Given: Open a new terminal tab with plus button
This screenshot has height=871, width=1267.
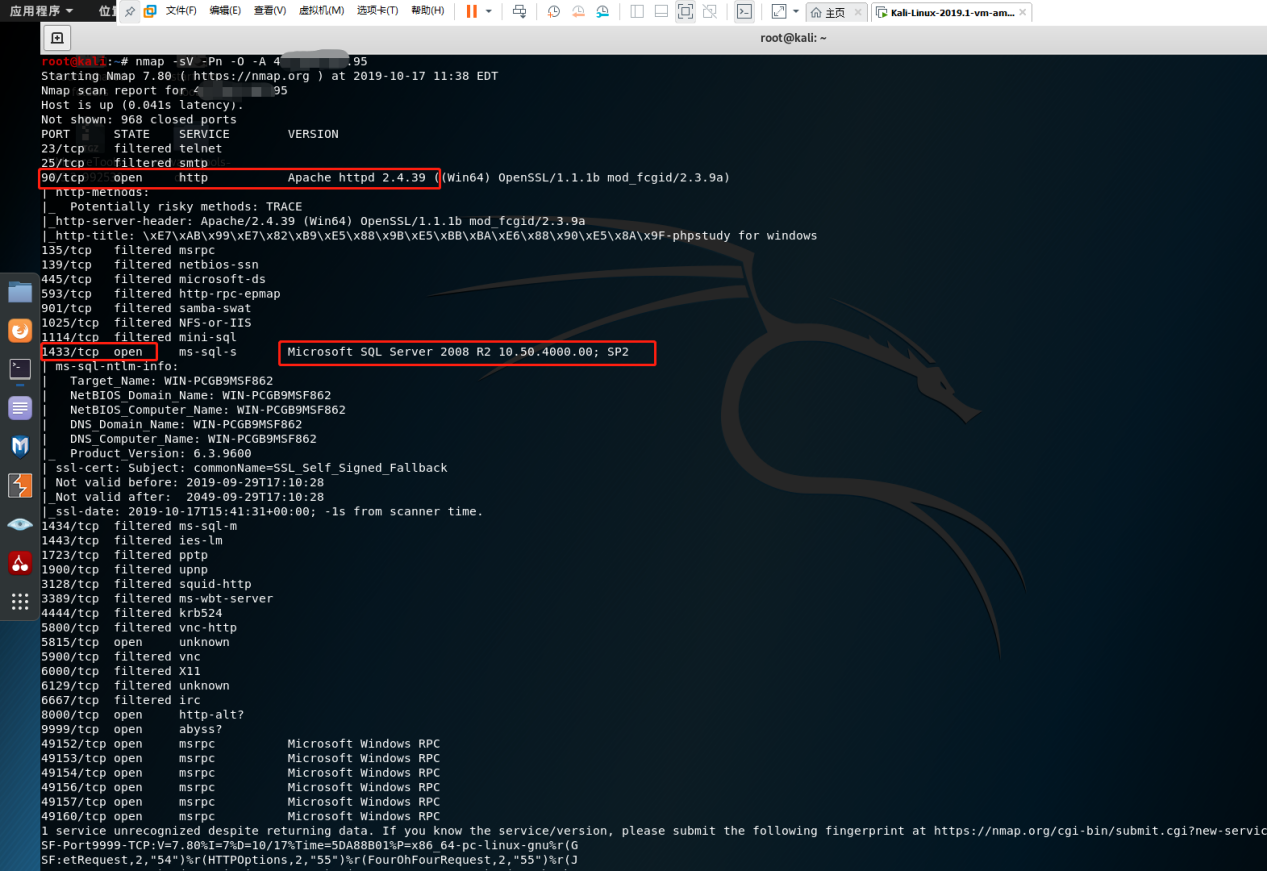Looking at the screenshot, I should [57, 38].
